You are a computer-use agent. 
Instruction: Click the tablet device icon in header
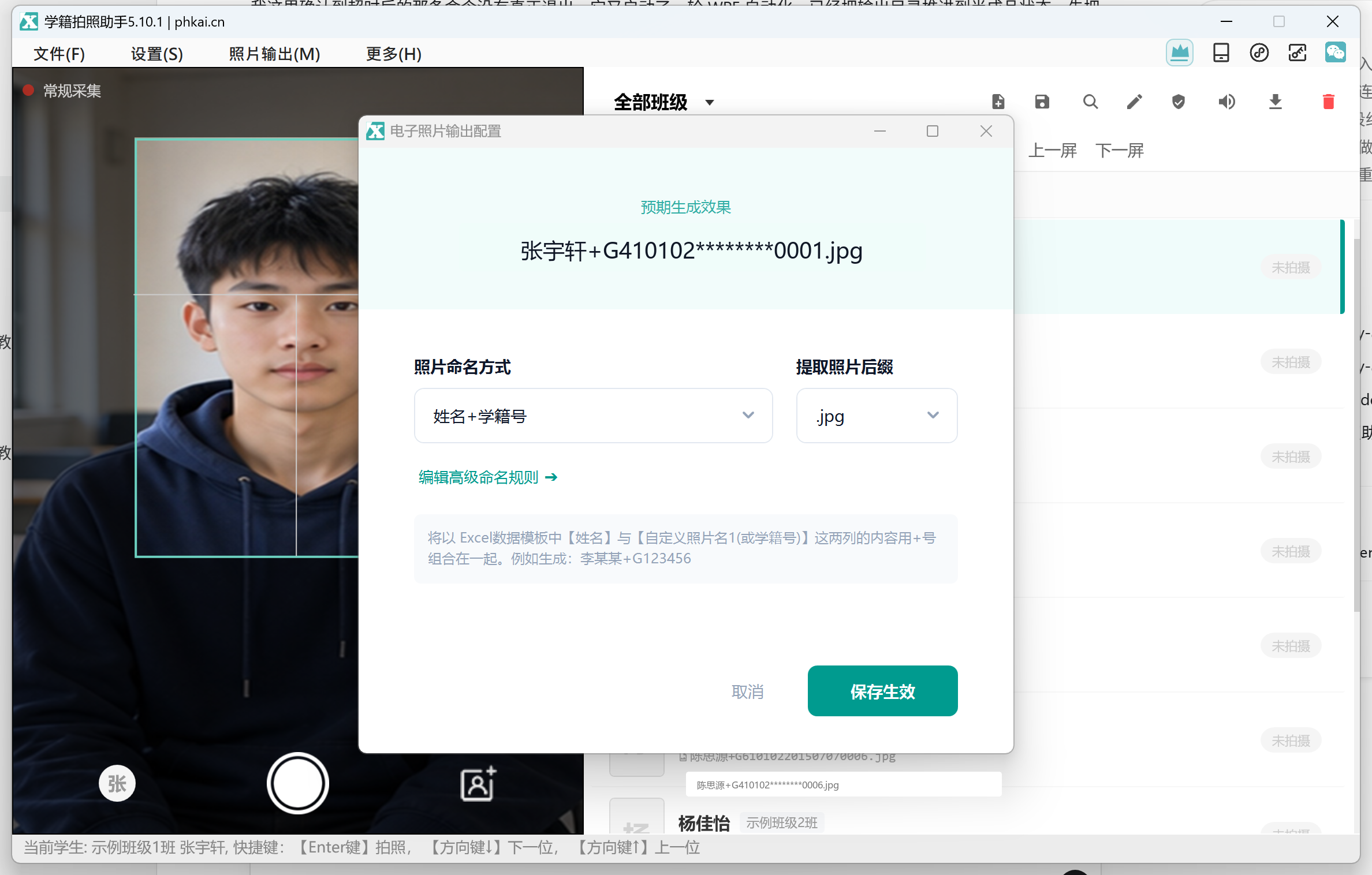1221,53
